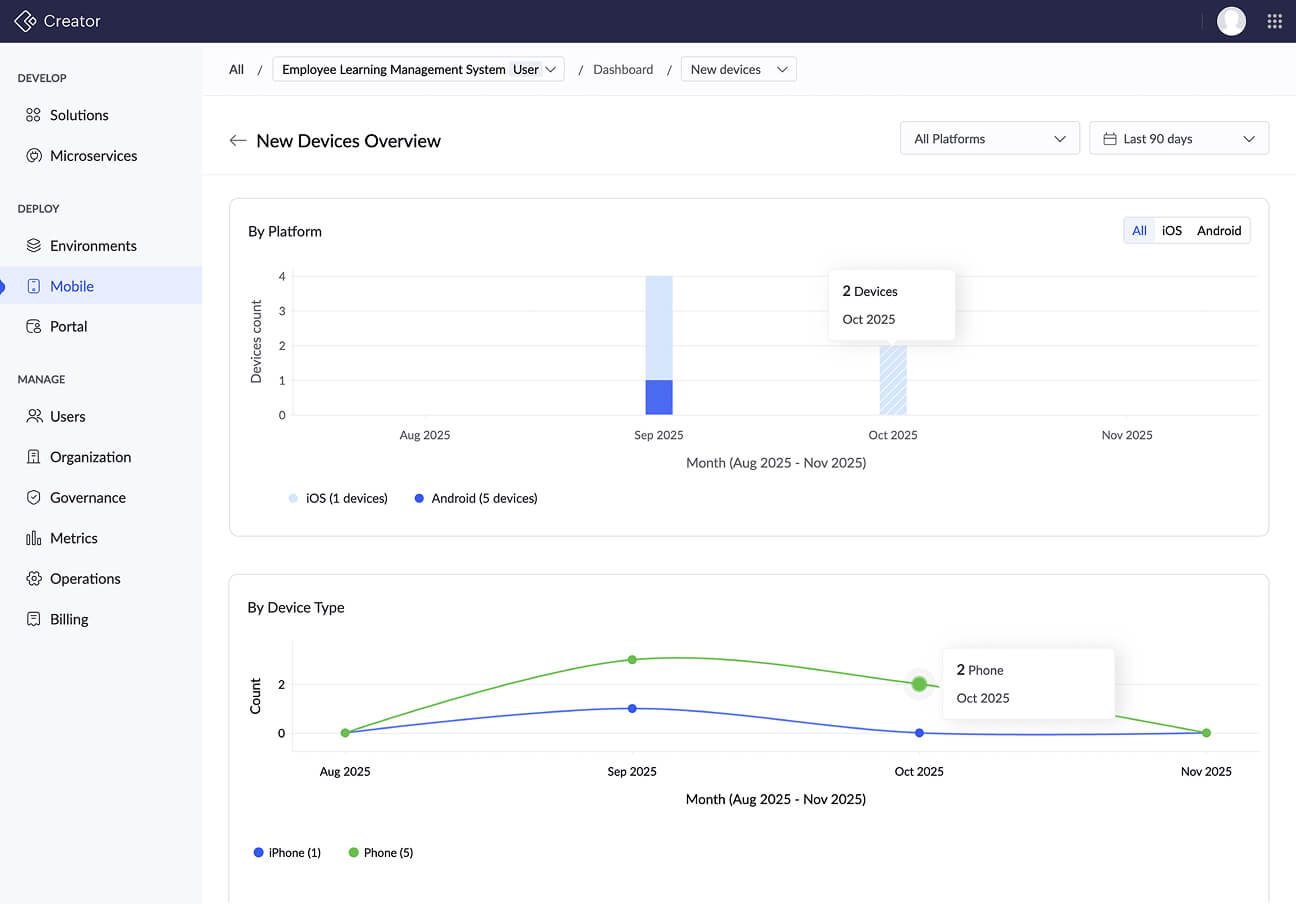Go to All in breadcrumb
The width and height of the screenshot is (1296, 904).
point(236,70)
